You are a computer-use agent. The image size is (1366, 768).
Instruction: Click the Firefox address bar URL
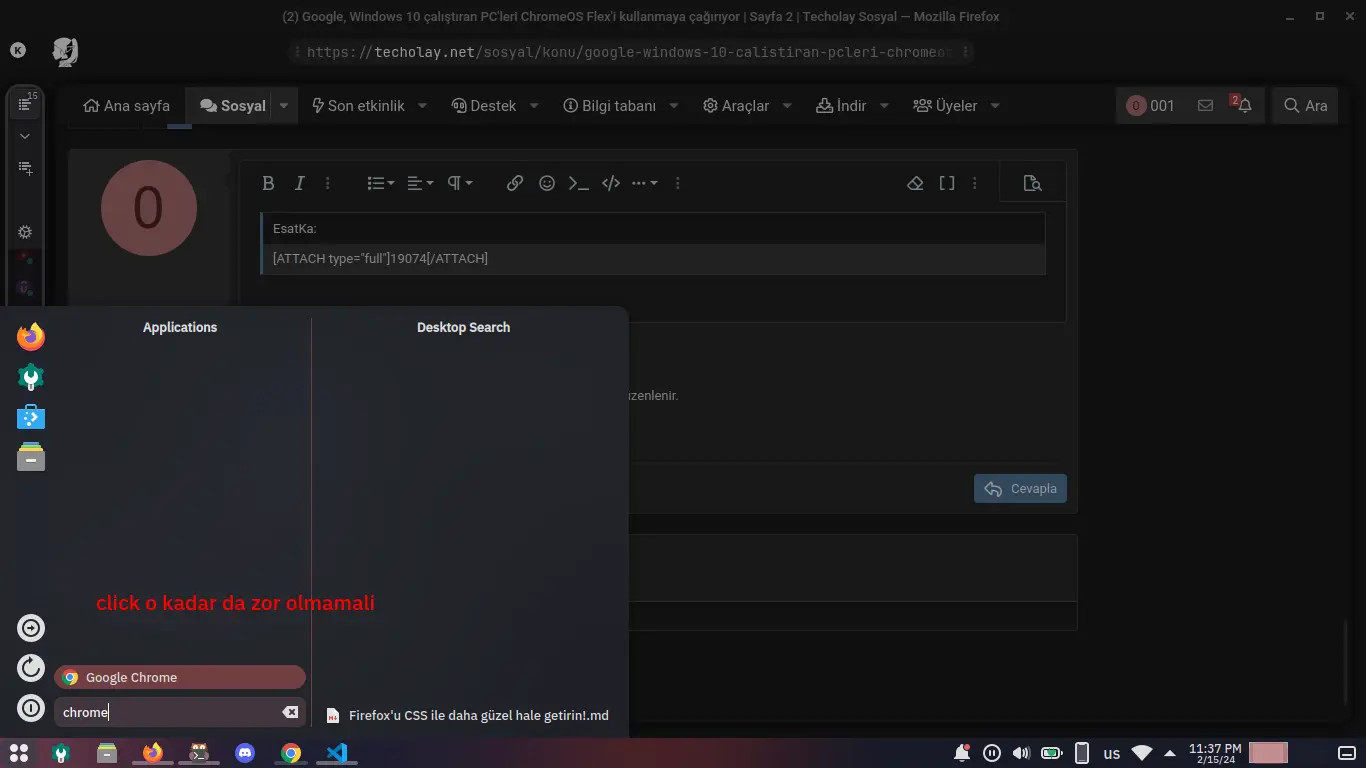point(631,52)
